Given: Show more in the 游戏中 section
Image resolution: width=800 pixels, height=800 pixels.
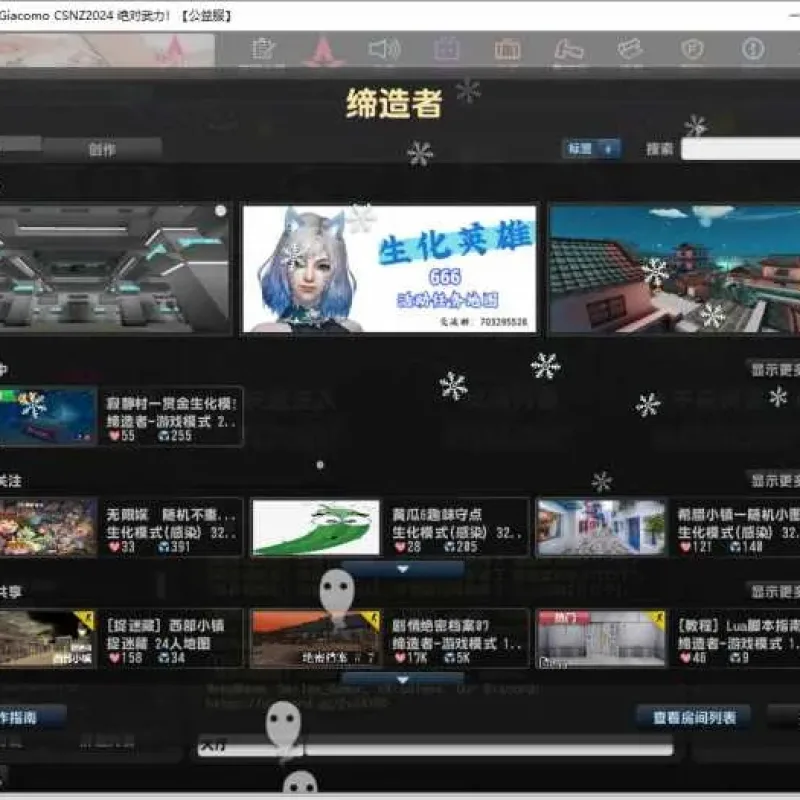Looking at the screenshot, I should tap(774, 369).
